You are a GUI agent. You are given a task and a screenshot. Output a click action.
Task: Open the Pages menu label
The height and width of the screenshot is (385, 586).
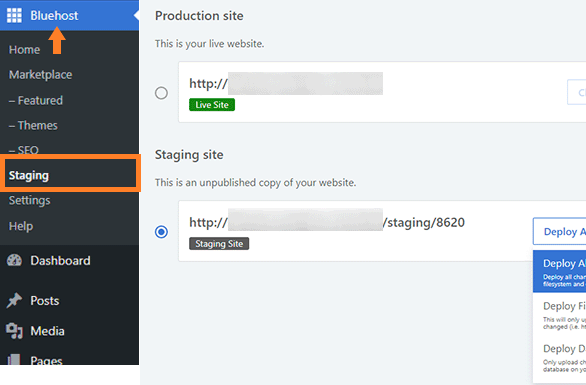[x=46, y=360]
